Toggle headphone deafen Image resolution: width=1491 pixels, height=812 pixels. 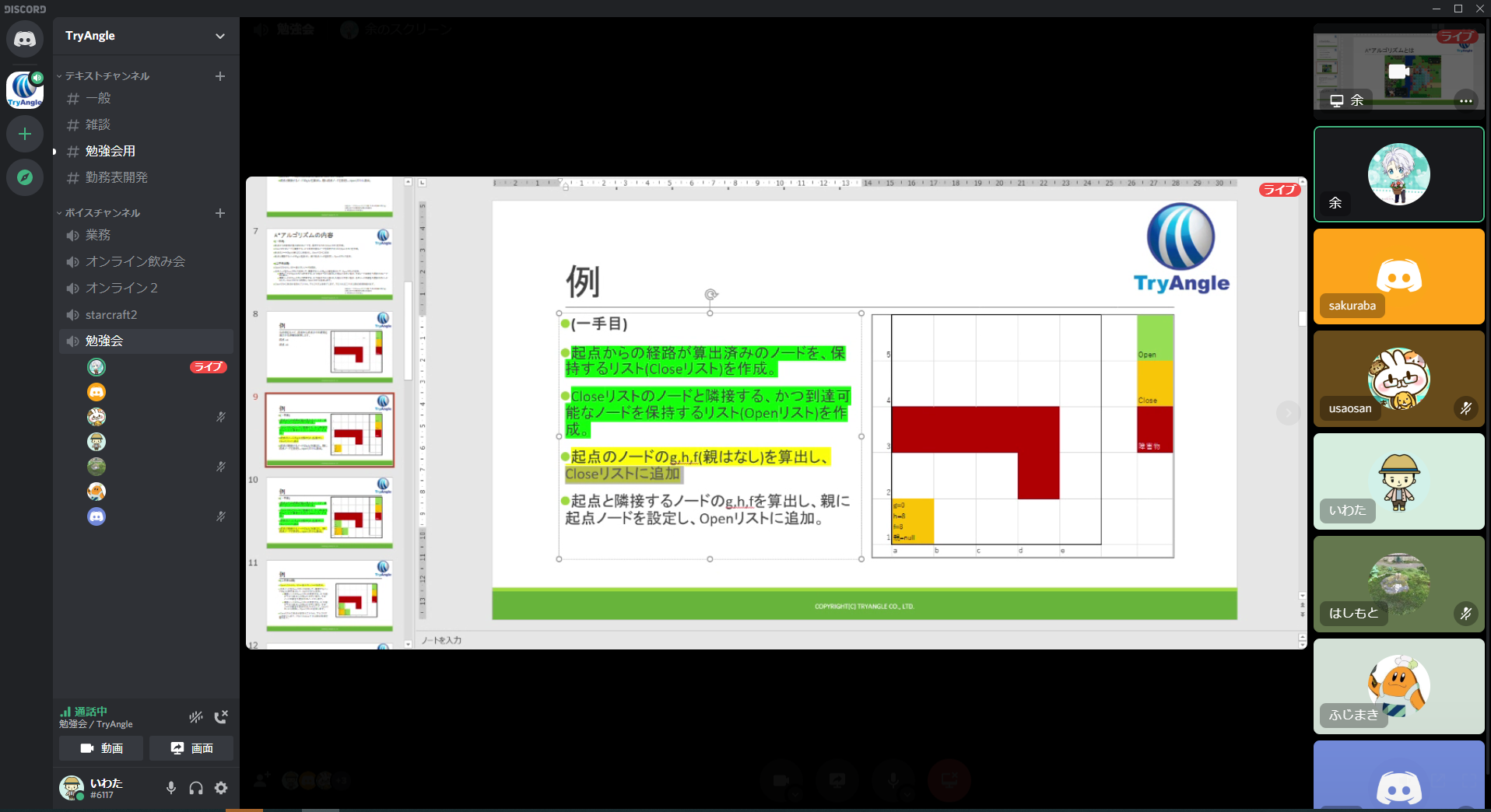click(196, 788)
